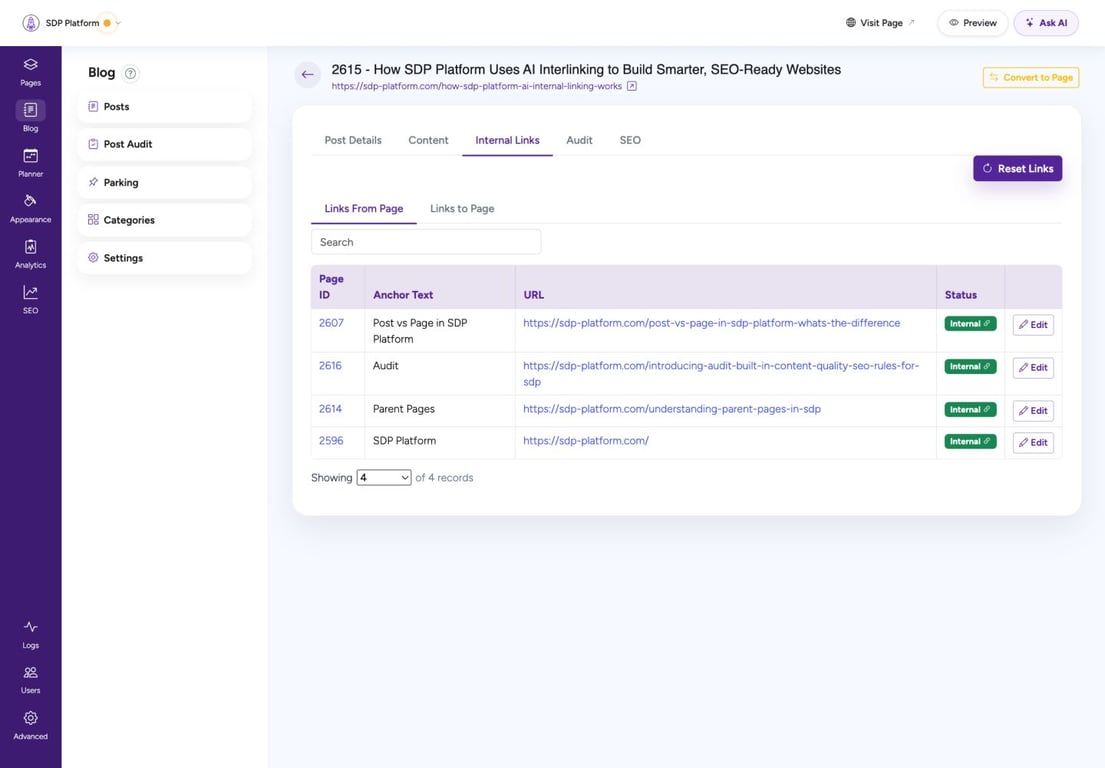Click the Convert to Page button
Viewport: 1105px width, 768px height.
coord(1031,78)
